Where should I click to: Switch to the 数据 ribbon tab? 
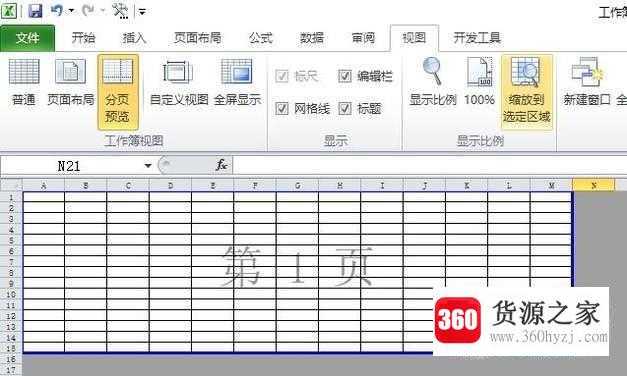click(312, 38)
